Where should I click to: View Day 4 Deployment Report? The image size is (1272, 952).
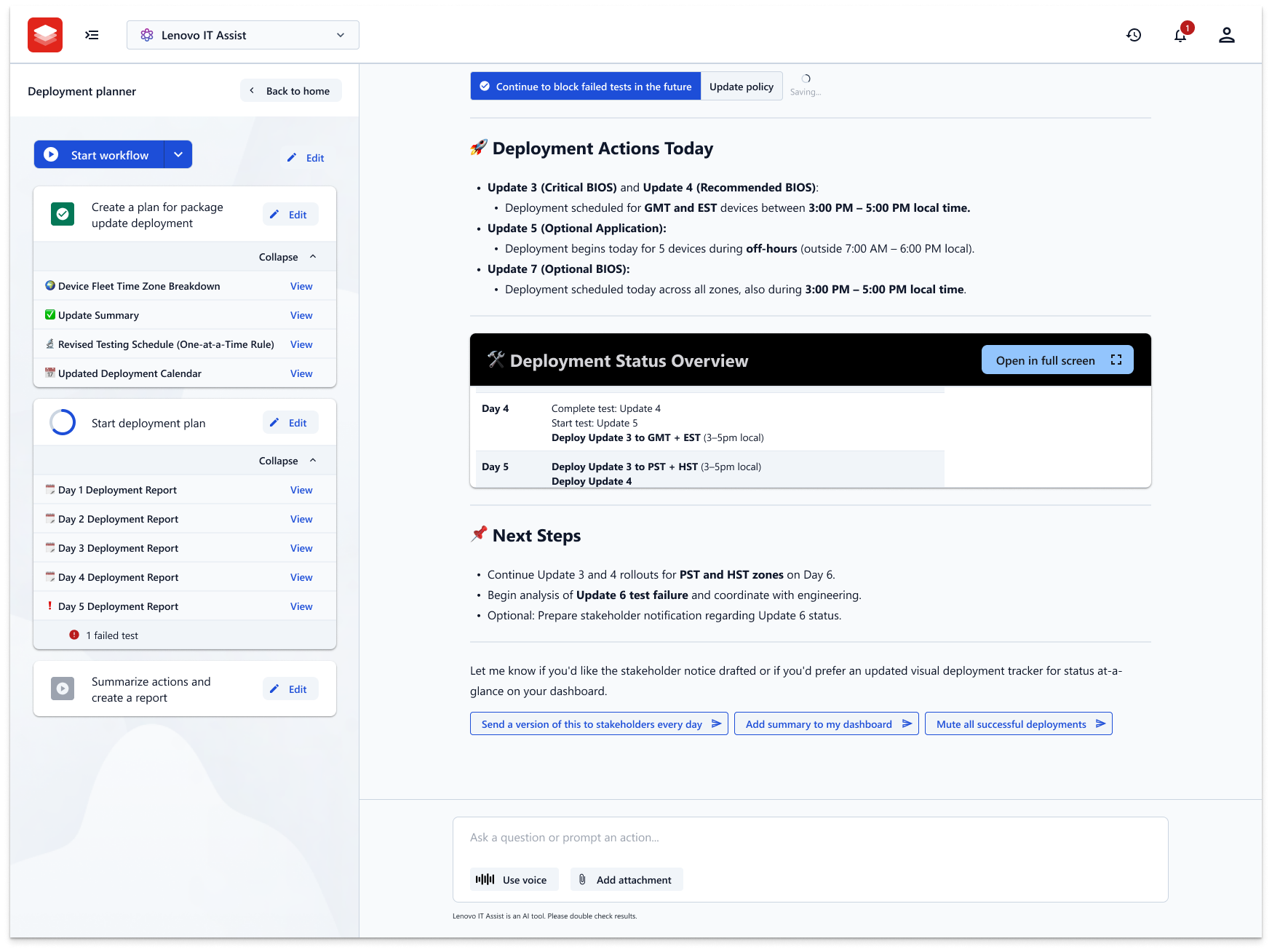click(x=301, y=577)
